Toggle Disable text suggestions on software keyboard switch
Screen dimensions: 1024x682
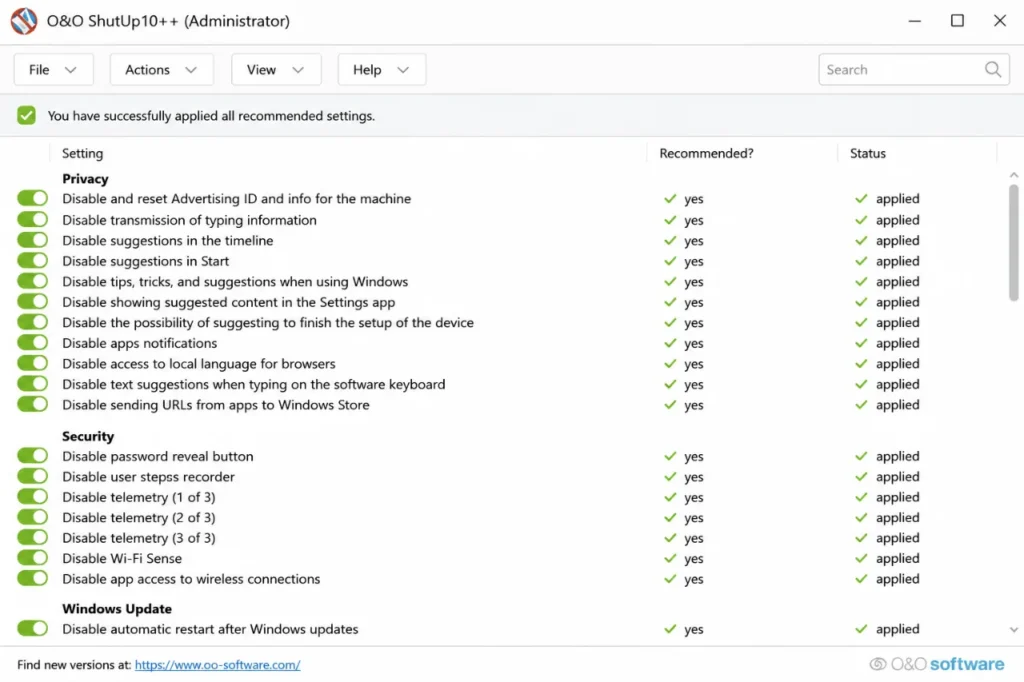(x=33, y=383)
